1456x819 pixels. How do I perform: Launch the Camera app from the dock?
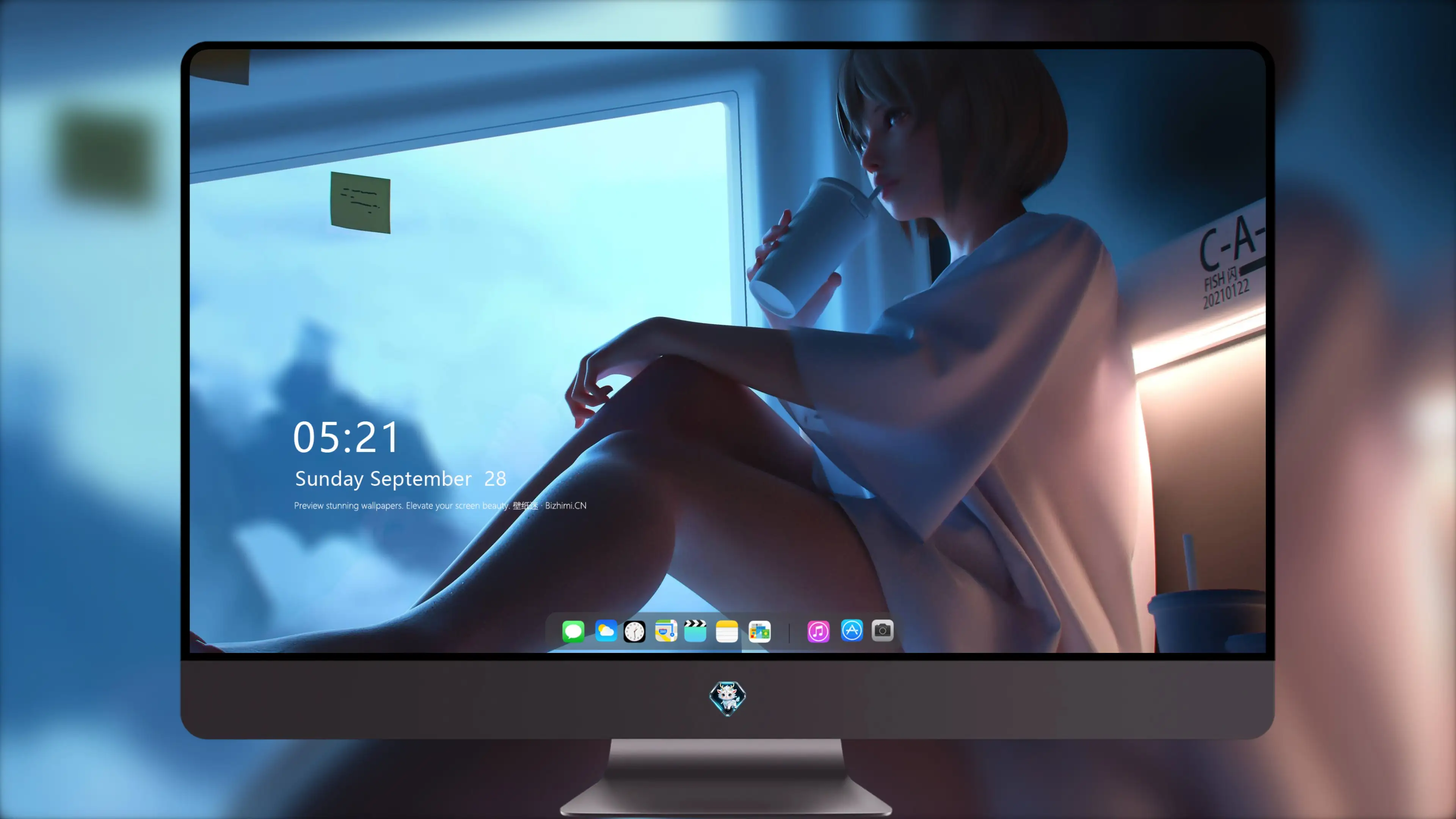click(x=882, y=630)
